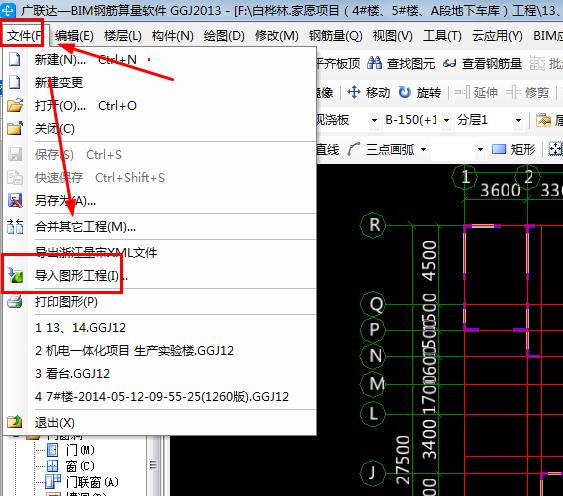
Task: Open the 编辑(E) menu
Action: (74, 36)
